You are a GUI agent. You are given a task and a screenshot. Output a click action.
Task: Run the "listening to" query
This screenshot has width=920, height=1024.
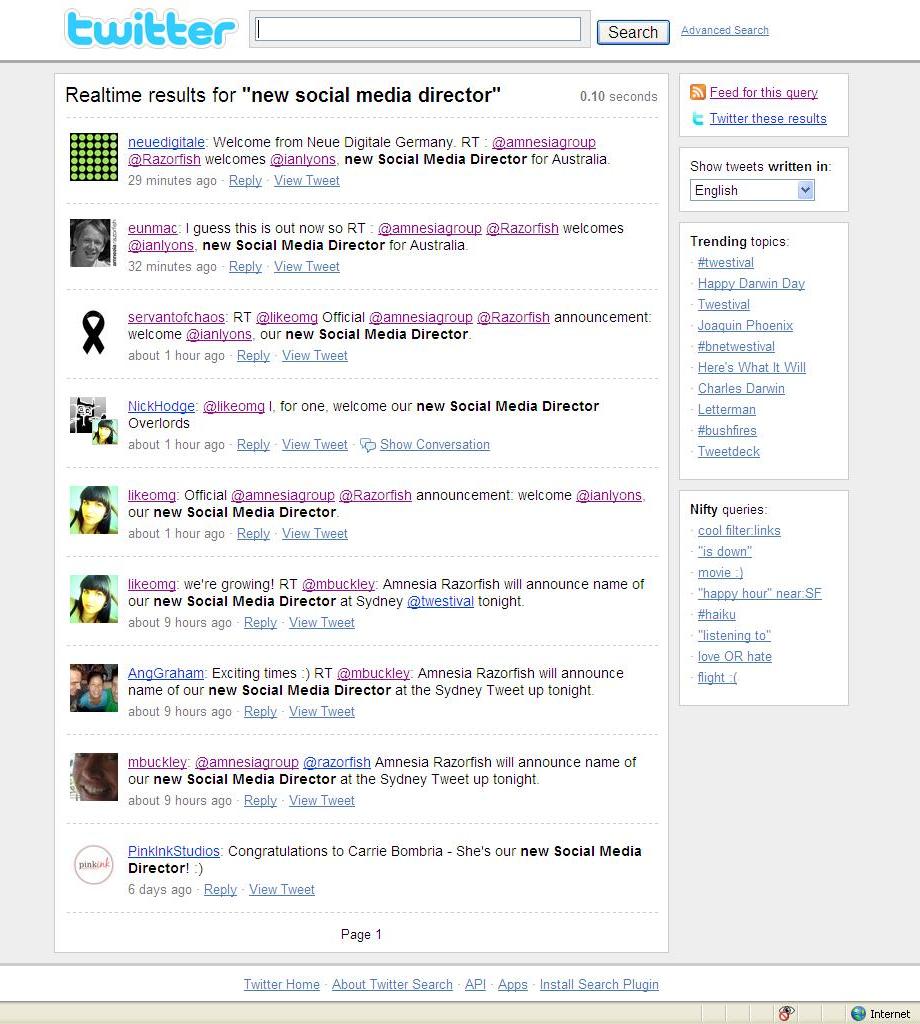(x=734, y=635)
